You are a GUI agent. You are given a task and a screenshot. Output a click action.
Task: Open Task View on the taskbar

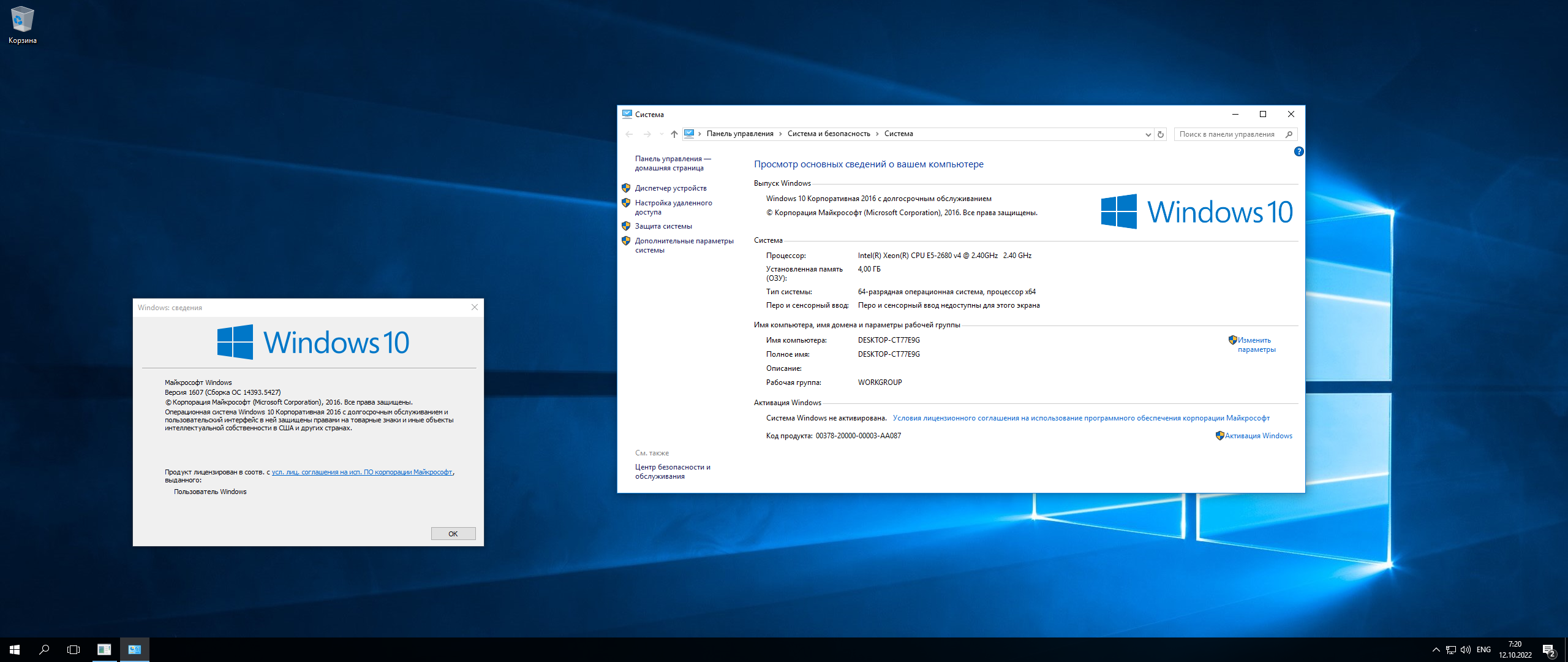click(73, 650)
